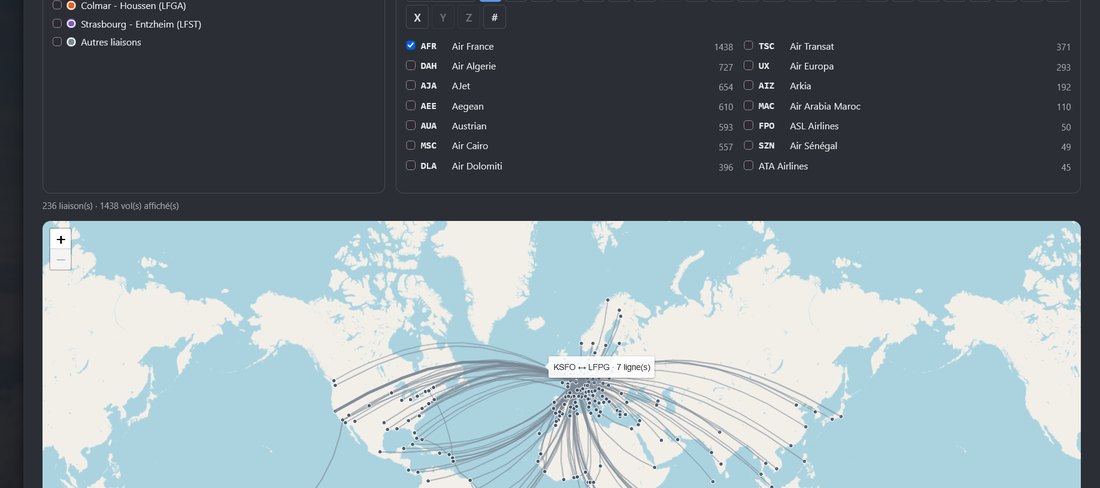
Task: Tick the SZN Air Sénégal checkbox
Action: point(749,145)
